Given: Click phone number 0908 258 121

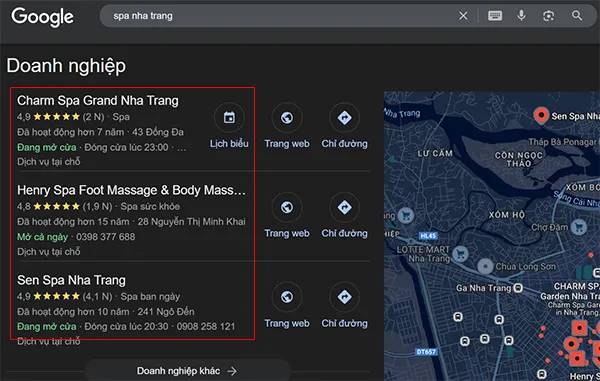Looking at the screenshot, I should (206, 326).
